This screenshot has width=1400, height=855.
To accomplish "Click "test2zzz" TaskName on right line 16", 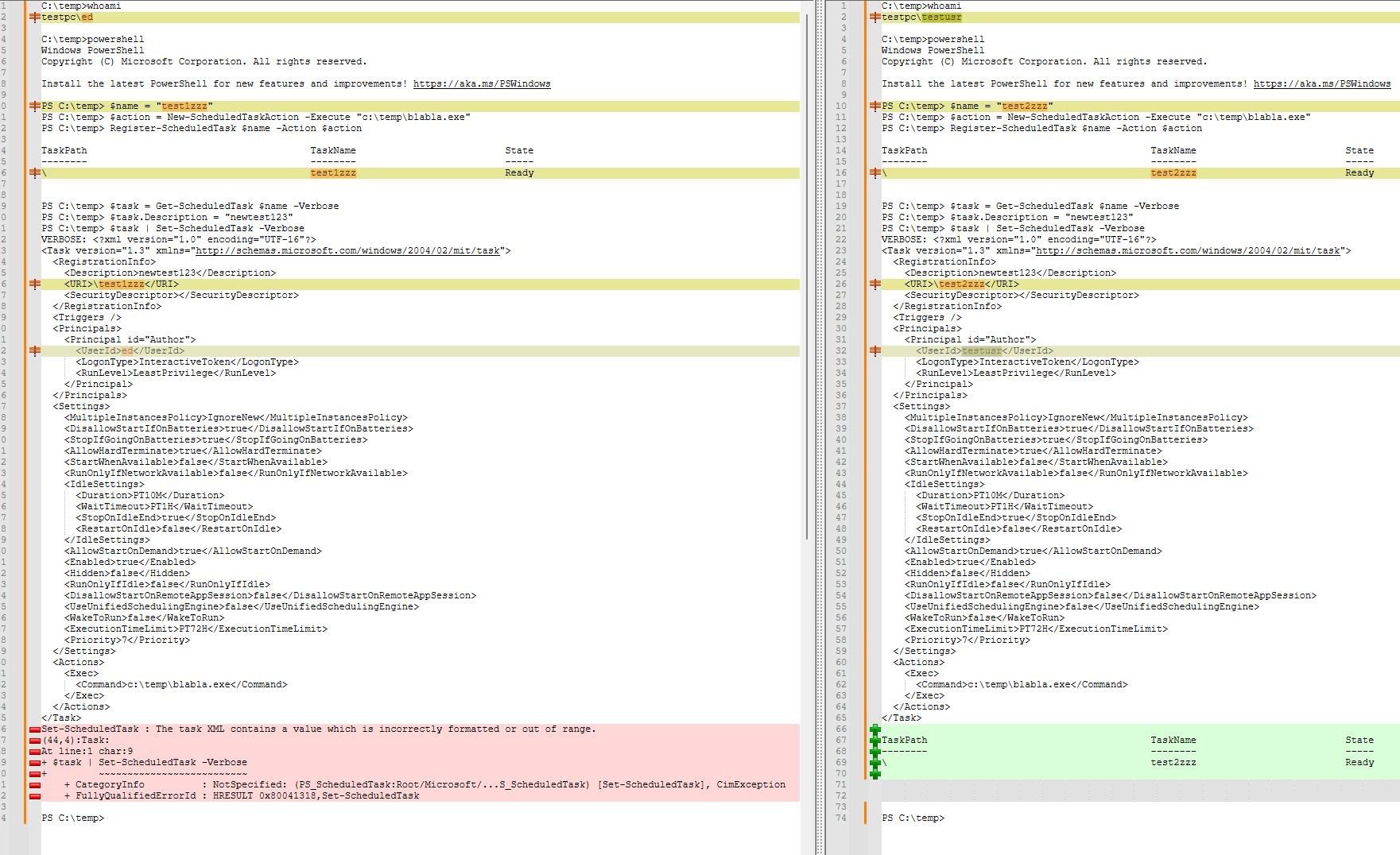I will [1173, 172].
